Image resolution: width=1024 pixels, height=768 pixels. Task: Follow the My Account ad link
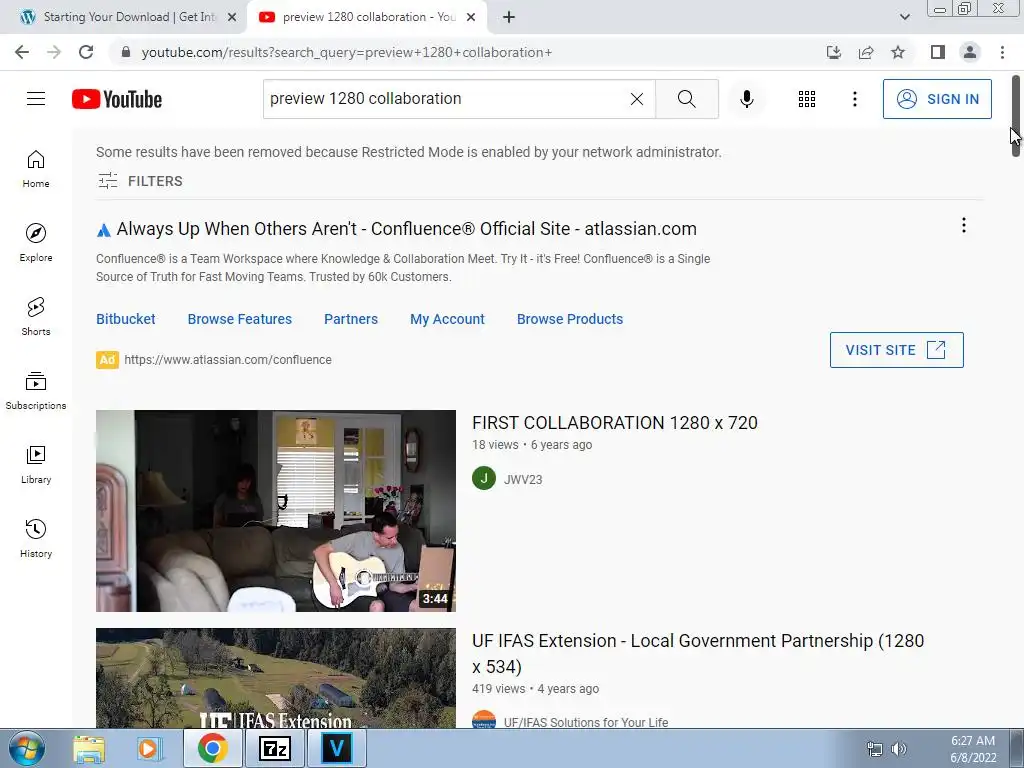447,319
